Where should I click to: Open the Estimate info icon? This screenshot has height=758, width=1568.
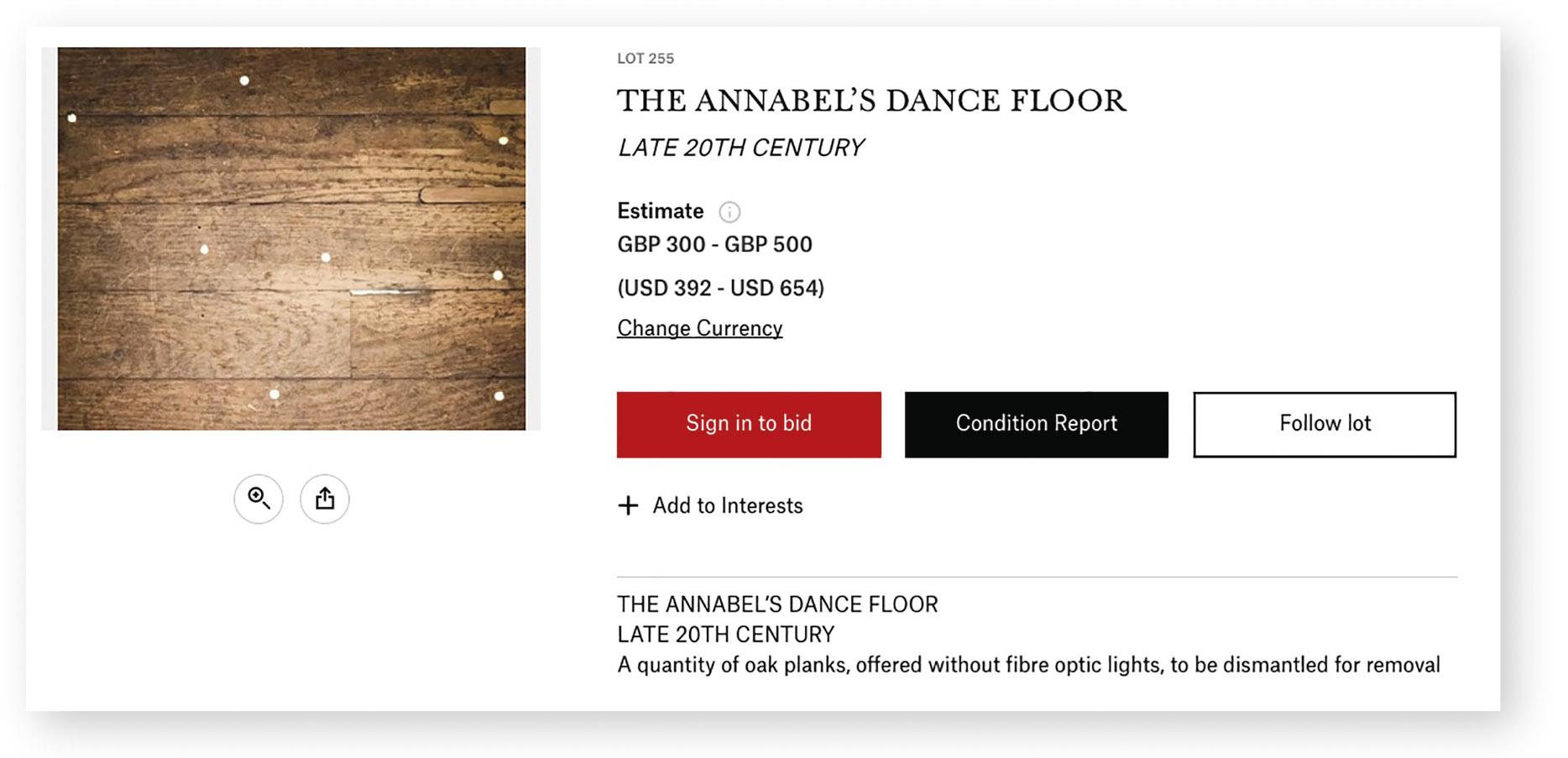729,212
